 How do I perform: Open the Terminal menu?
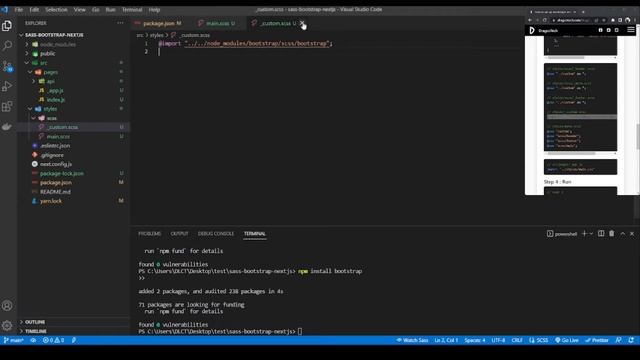click(x=132, y=9)
